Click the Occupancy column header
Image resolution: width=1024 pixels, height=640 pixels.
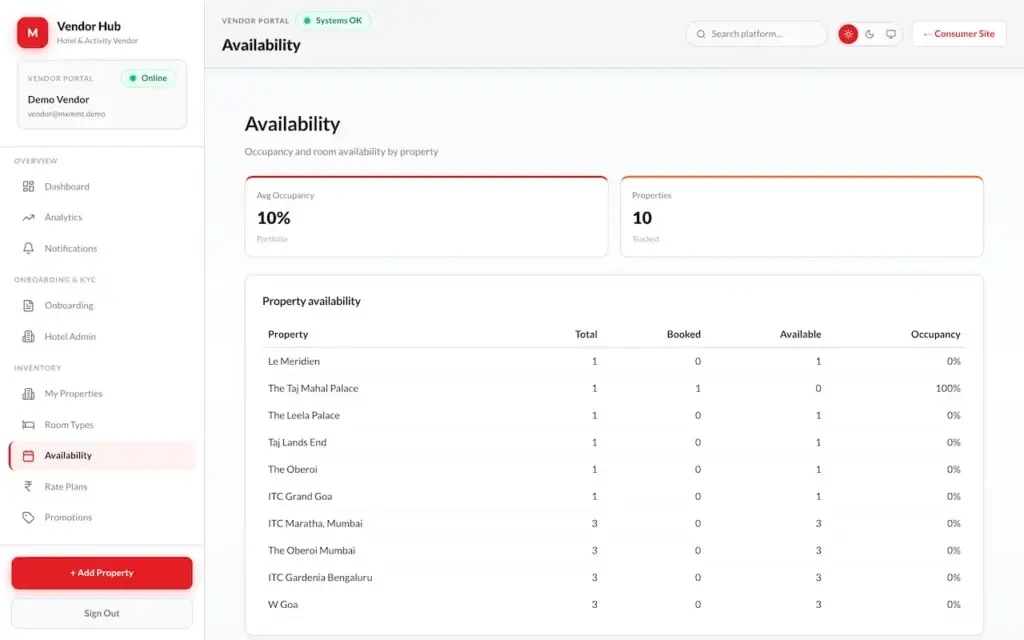click(x=936, y=334)
